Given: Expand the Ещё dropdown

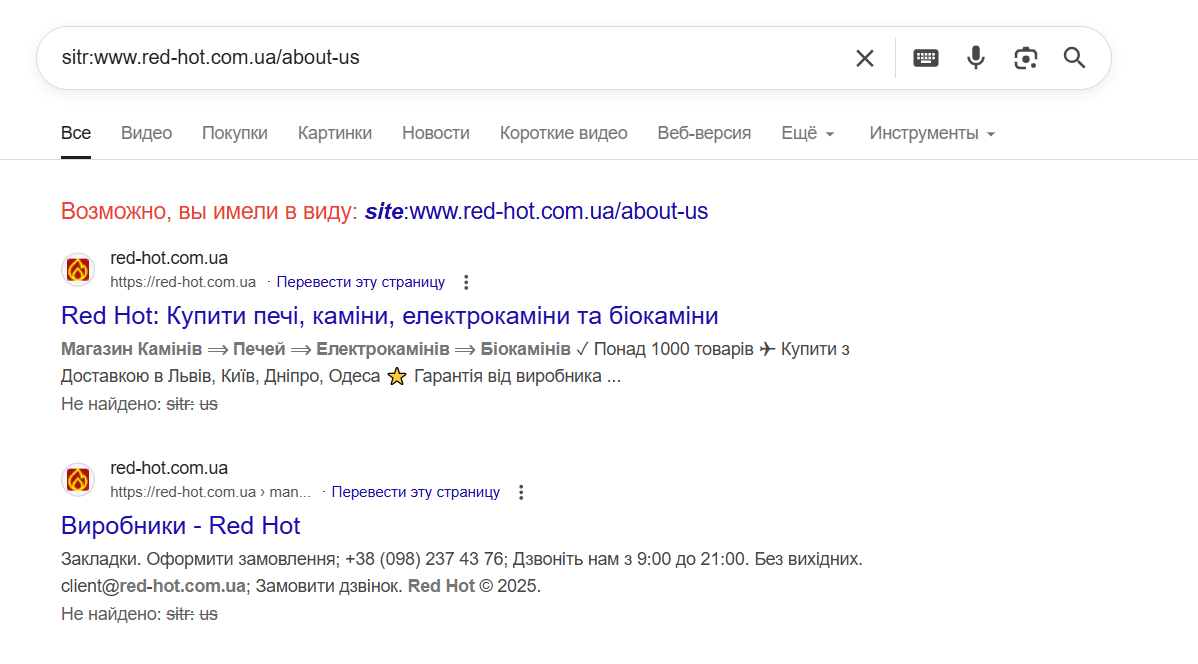Looking at the screenshot, I should [x=808, y=133].
